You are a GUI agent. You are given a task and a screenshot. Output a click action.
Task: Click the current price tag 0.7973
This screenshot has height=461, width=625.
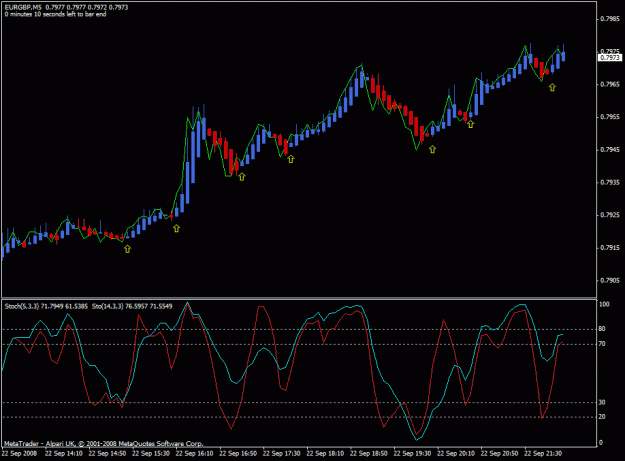click(610, 58)
